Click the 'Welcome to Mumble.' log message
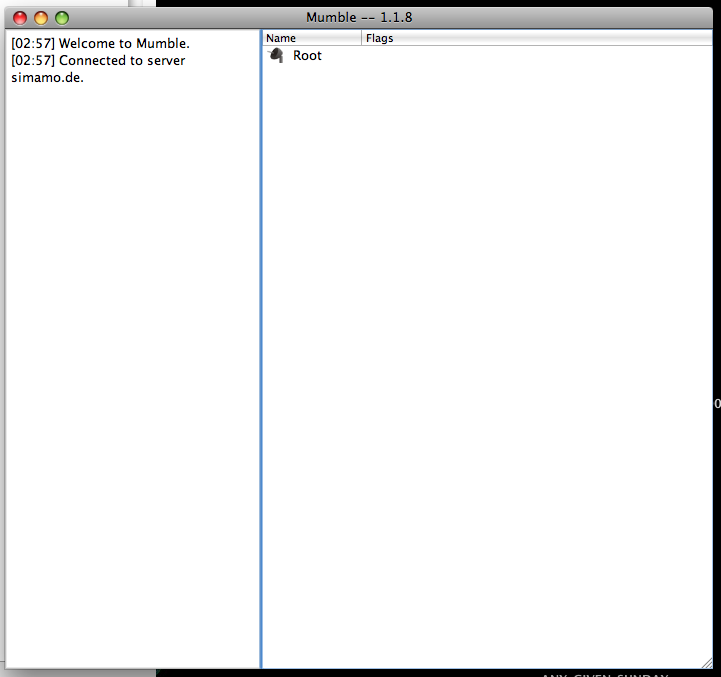 [124, 44]
